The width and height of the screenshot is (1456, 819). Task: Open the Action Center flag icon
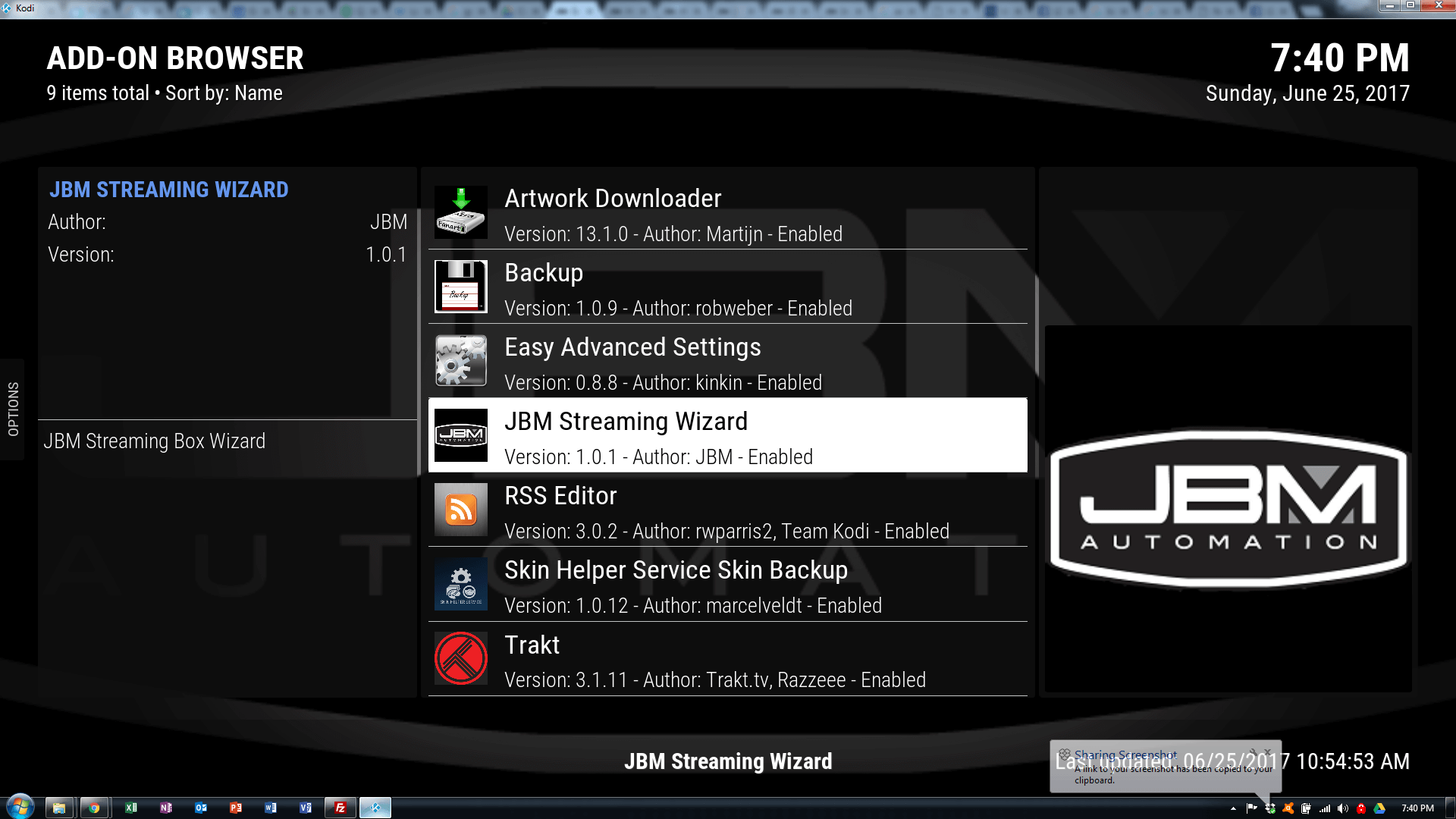(x=1251, y=808)
